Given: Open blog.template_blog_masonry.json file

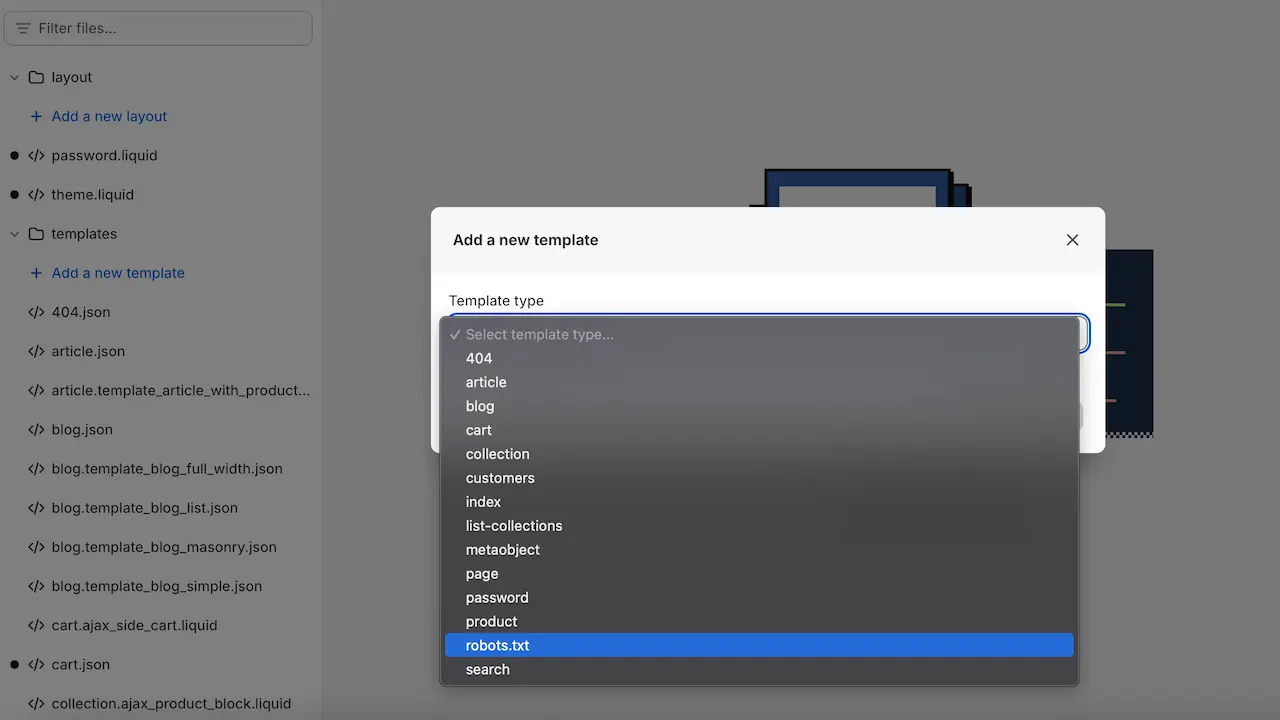Looking at the screenshot, I should point(164,548).
